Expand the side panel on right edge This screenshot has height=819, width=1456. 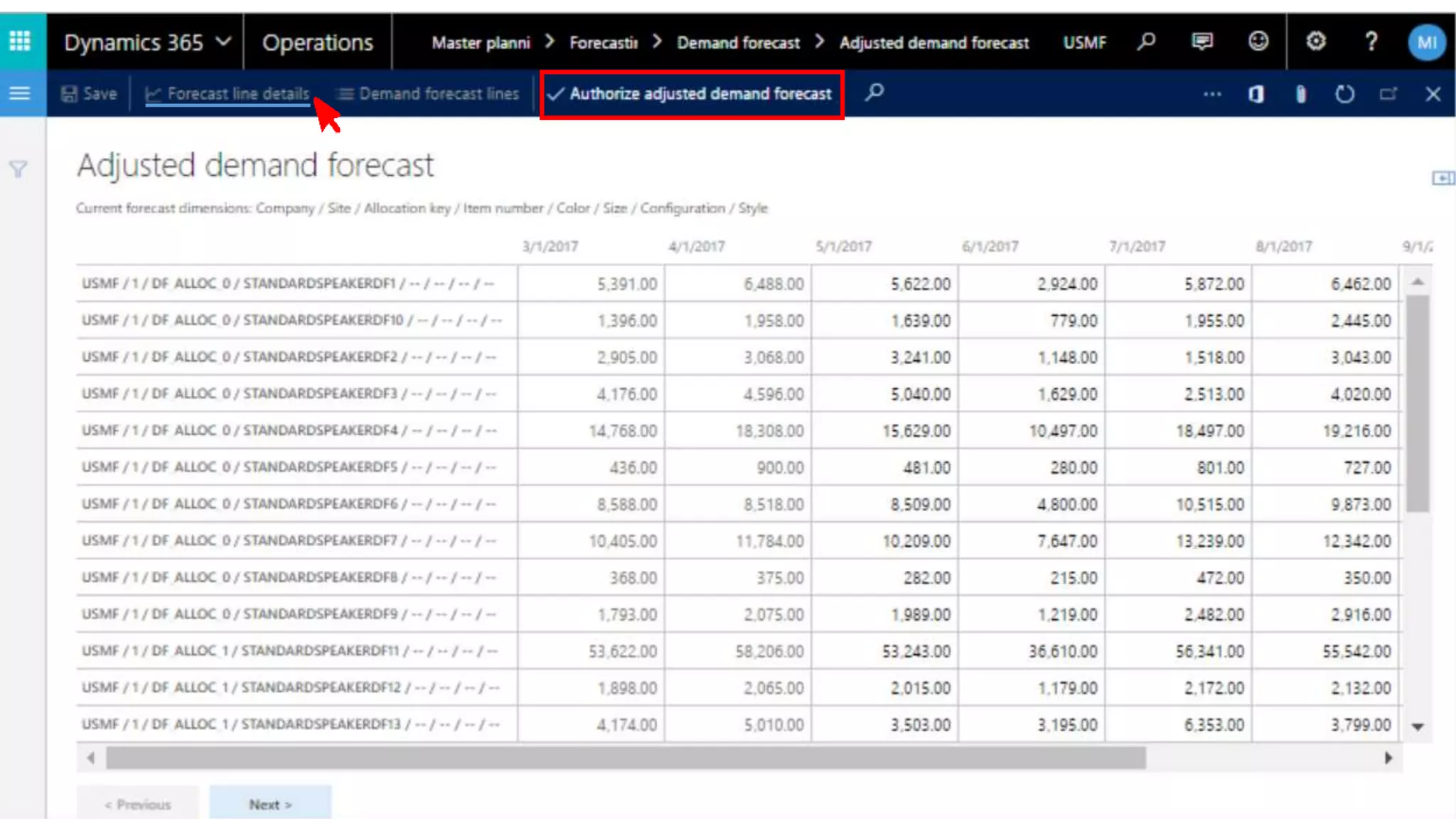tap(1442, 178)
